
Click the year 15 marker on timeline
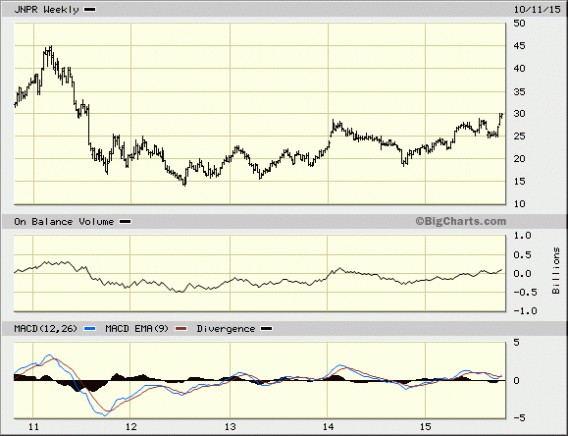tap(426, 427)
